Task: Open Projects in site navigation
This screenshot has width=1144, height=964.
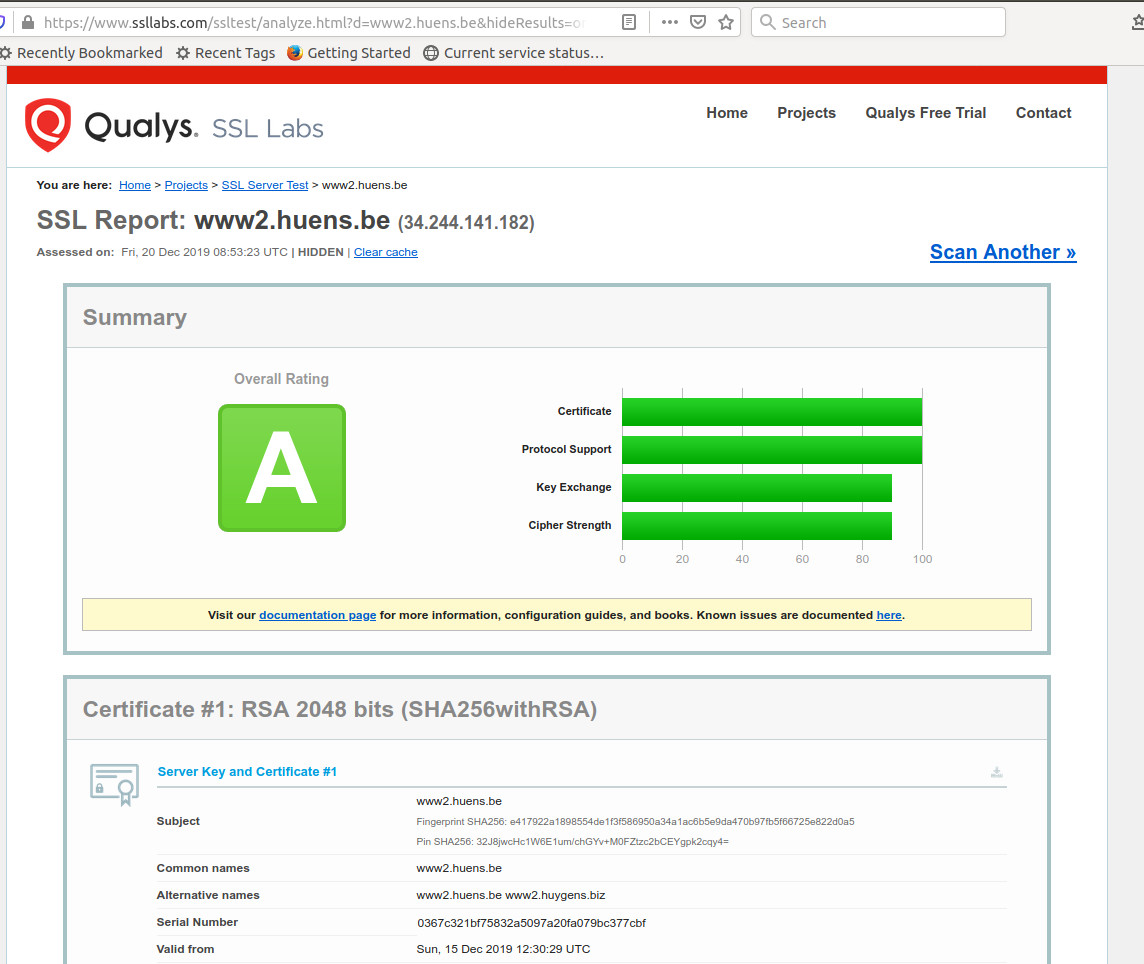Action: (x=806, y=112)
